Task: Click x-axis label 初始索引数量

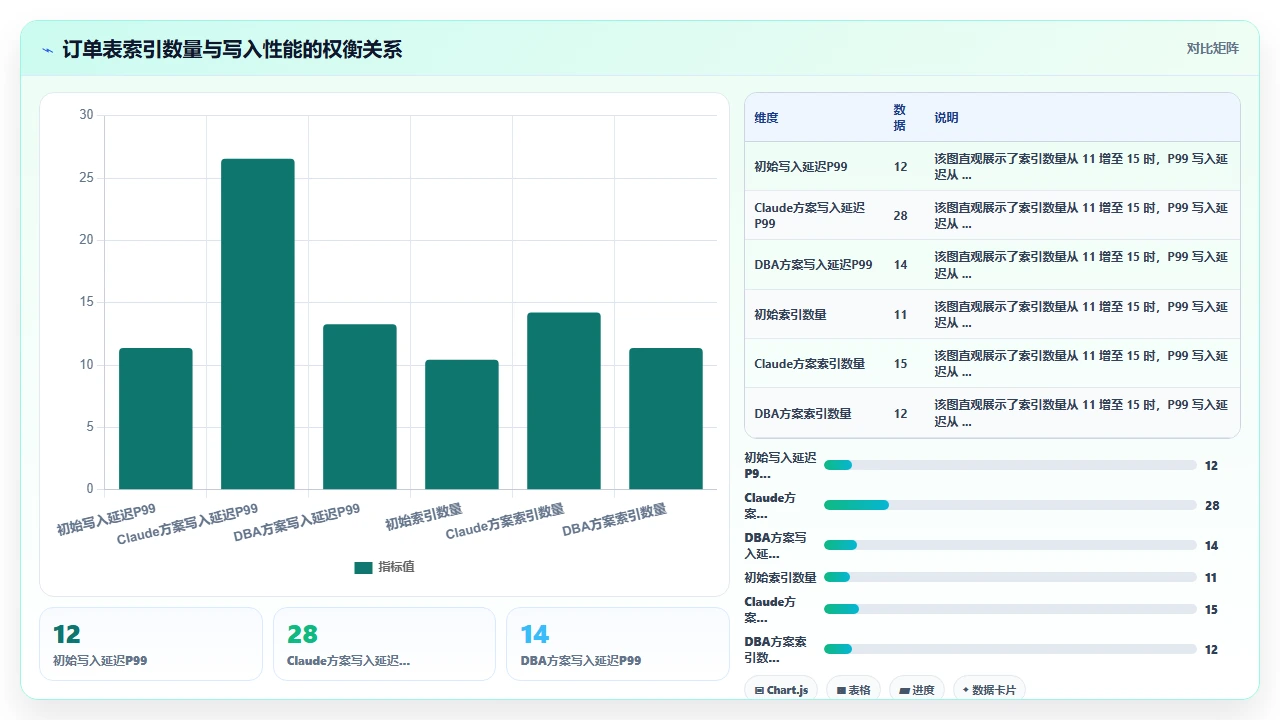Action: pos(424,516)
